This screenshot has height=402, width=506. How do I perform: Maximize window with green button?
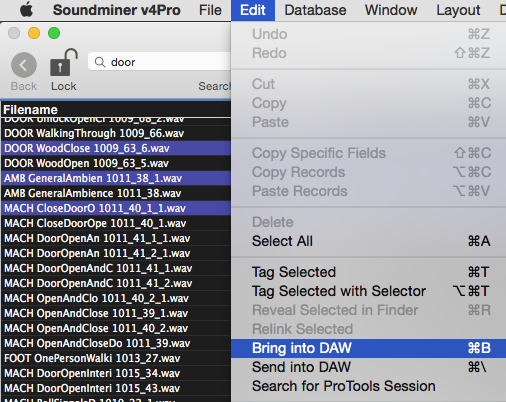[x=54, y=33]
